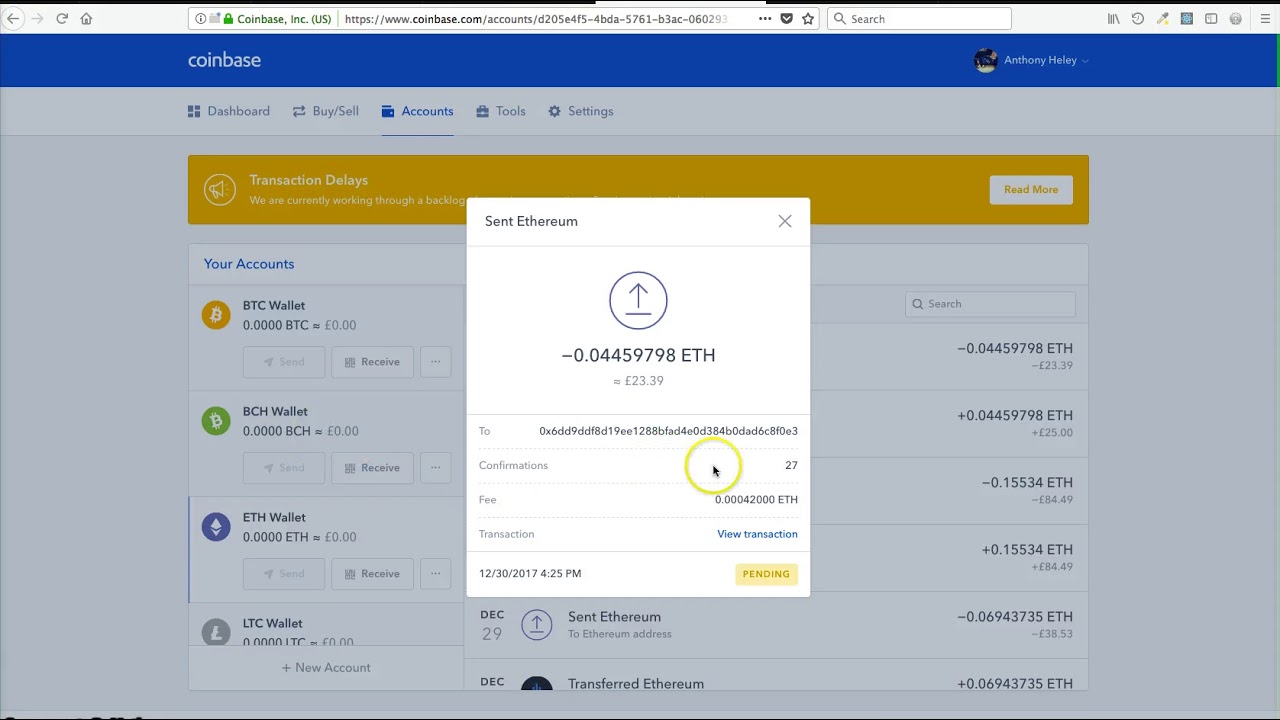Screen dimensions: 1280x720
Task: Click the +0.15534 ETH transaction amount
Action: [x=1027, y=550]
